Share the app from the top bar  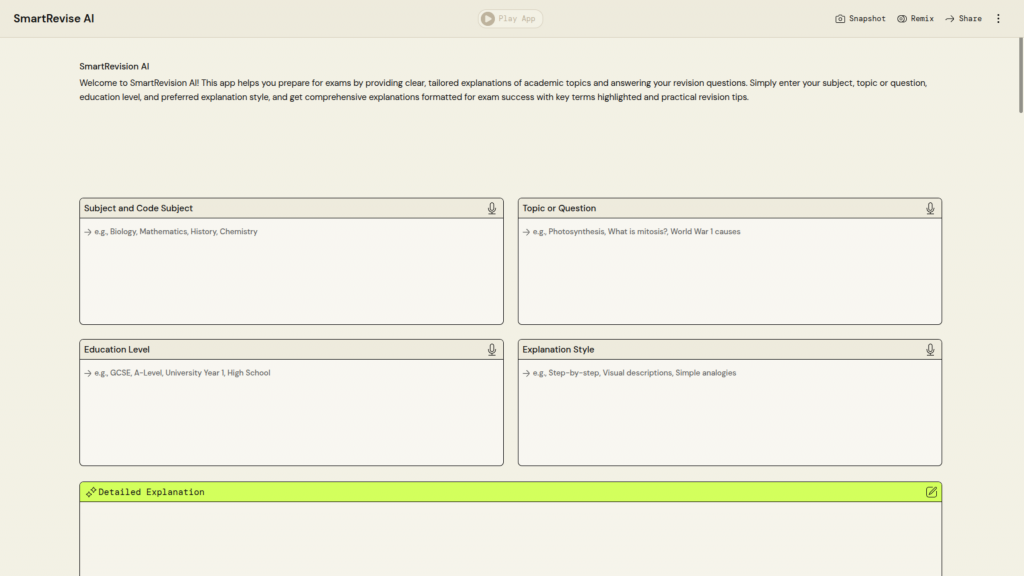click(x=963, y=18)
